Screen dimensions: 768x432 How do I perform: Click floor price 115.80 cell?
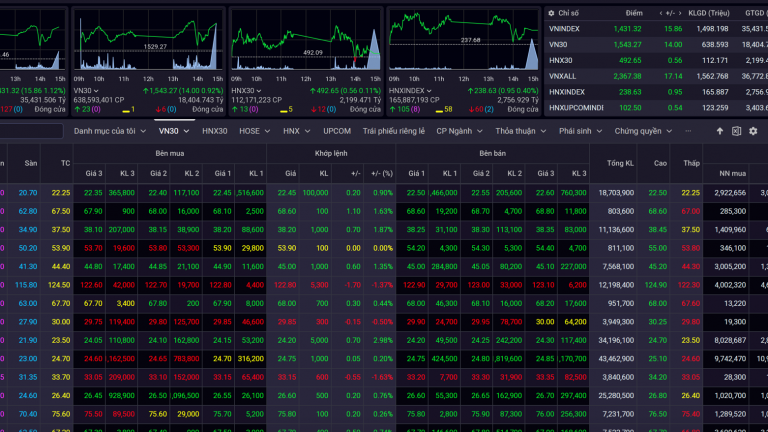point(26,285)
